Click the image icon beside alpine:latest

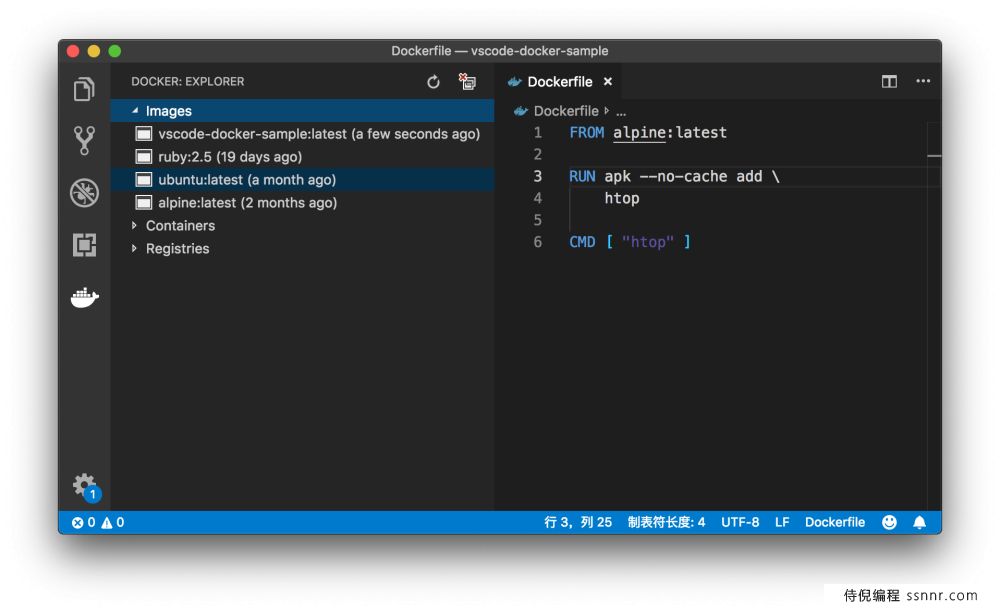pos(144,203)
